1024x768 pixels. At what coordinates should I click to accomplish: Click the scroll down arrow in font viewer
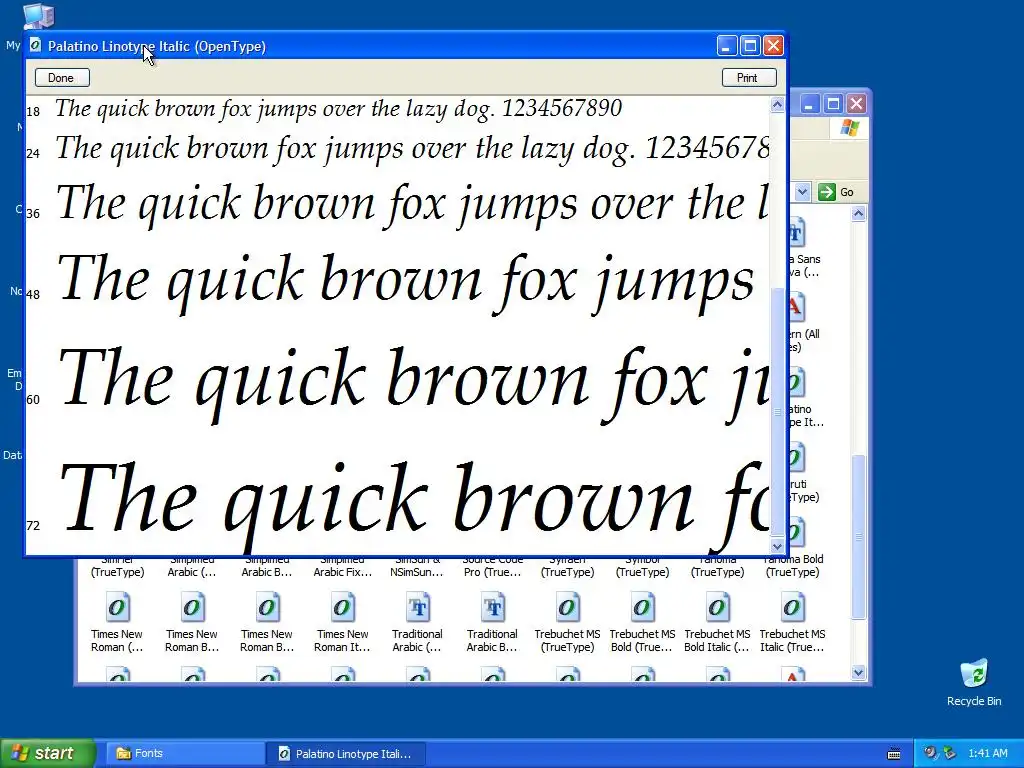777,546
